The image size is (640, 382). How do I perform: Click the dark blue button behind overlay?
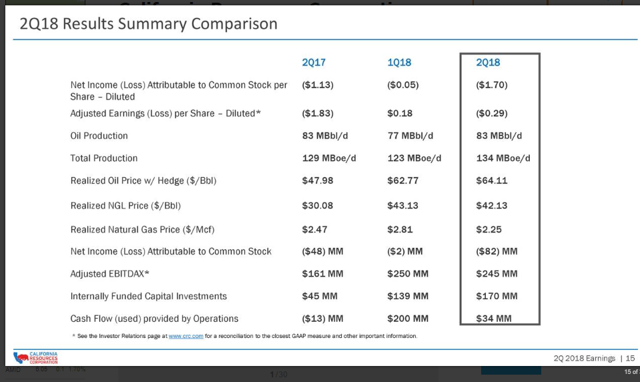pyautogui.click(x=511, y=371)
